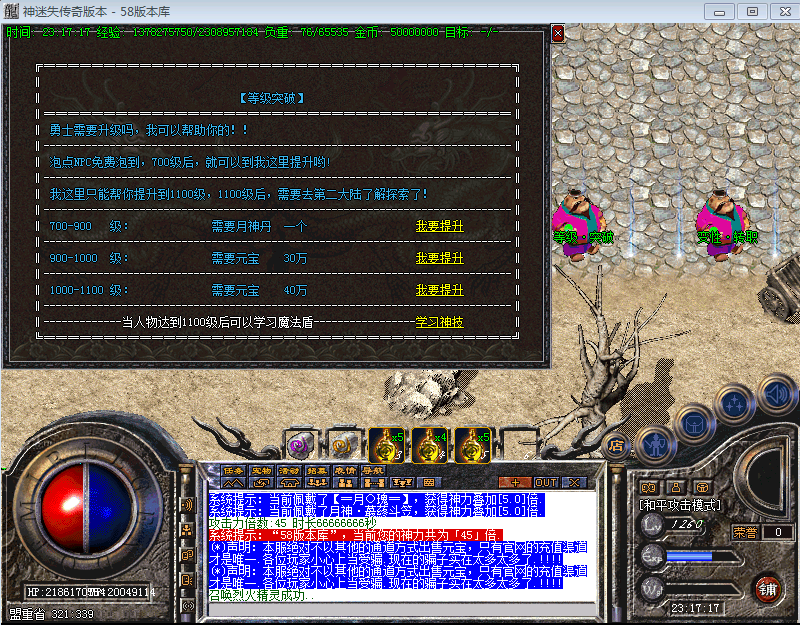
Task: Click 我要提升 for 700-900 级
Action: click(x=440, y=226)
